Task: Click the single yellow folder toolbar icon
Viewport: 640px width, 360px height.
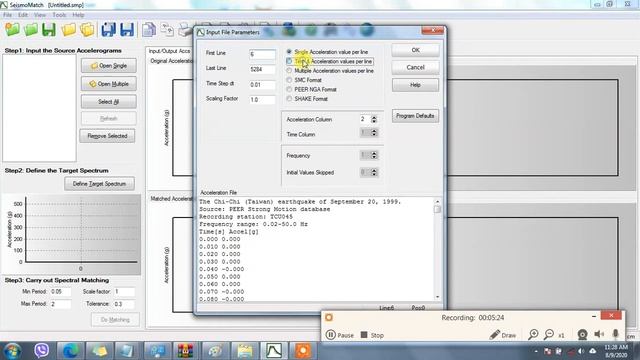Action: pos(69,30)
